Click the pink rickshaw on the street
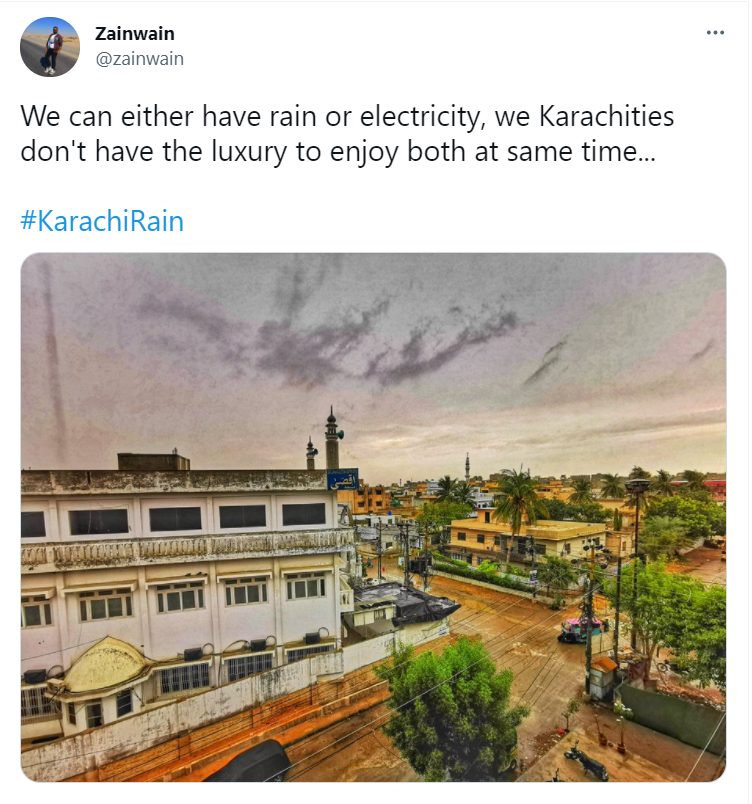This screenshot has width=752, height=804. (581, 629)
